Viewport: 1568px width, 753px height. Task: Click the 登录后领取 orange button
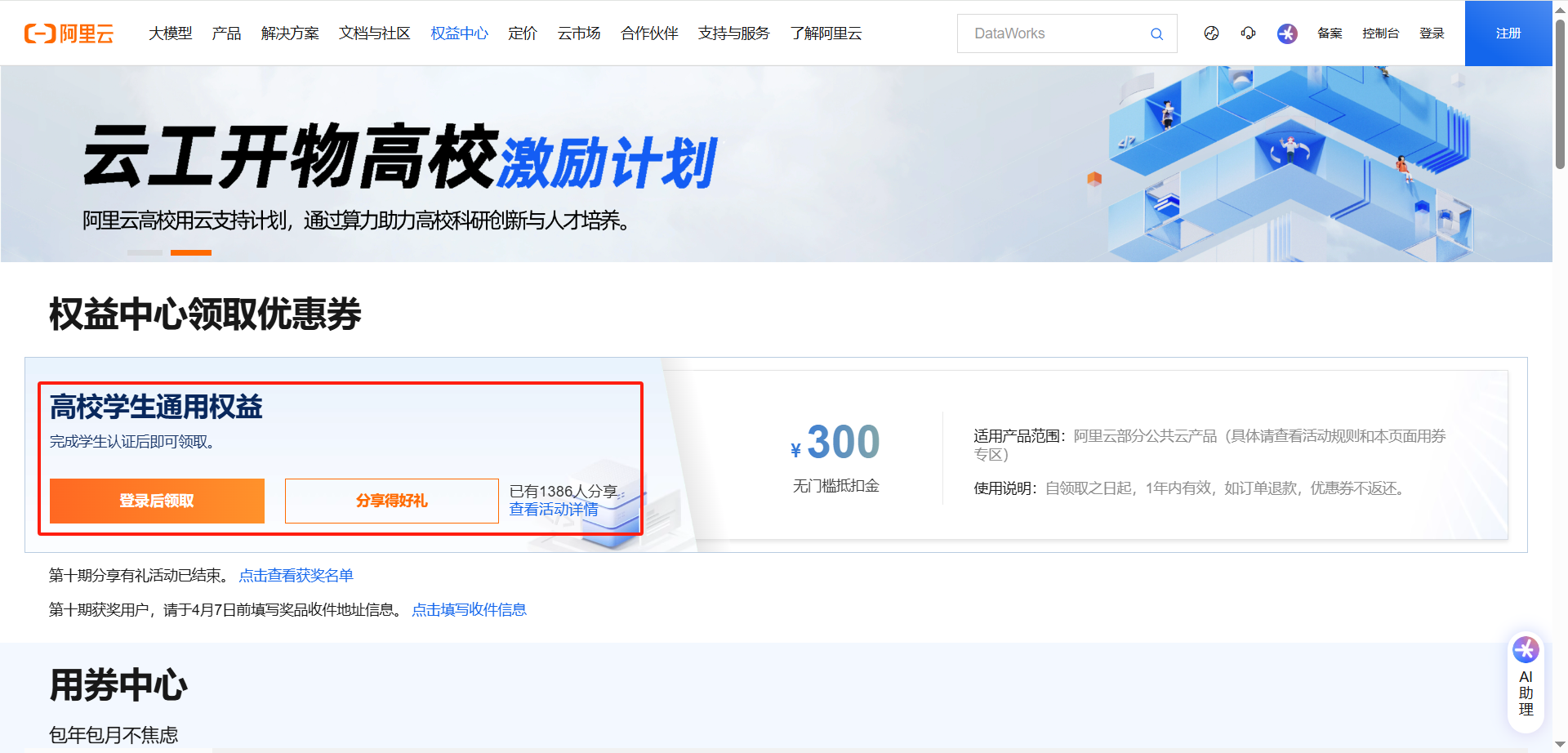[x=157, y=501]
